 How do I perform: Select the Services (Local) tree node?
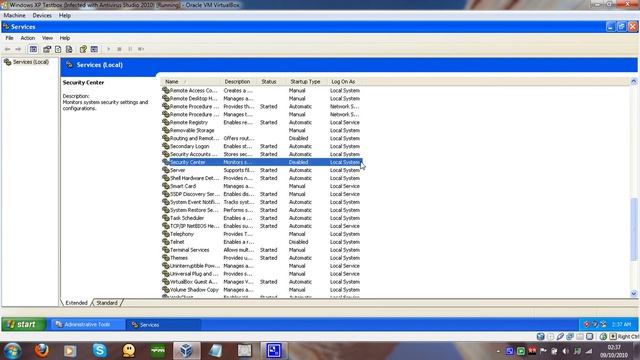click(31, 62)
